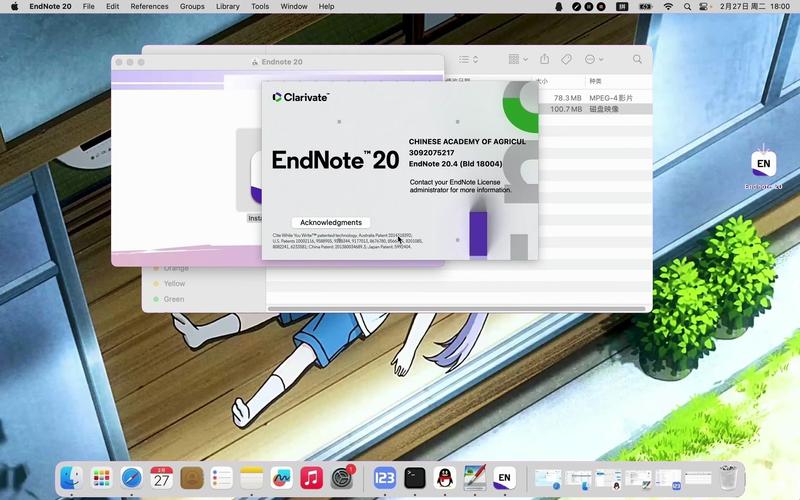The image size is (800, 500).
Task: Open Launchpad from the Dock
Action: [101, 478]
